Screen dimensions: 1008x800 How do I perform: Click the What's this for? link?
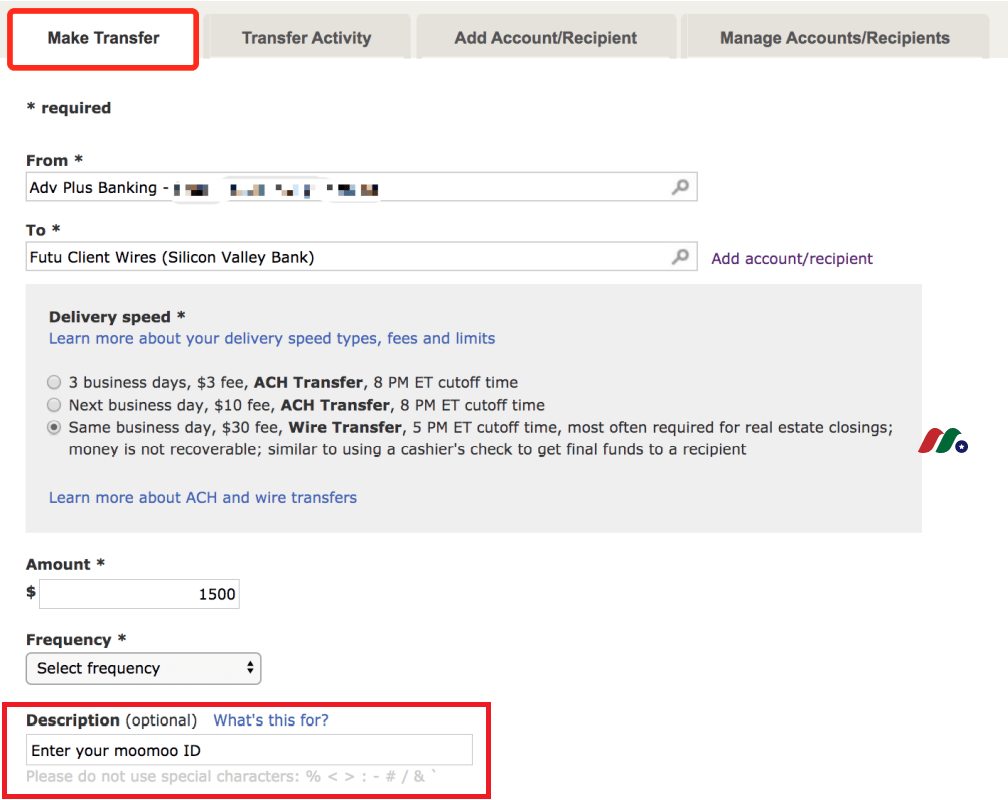coord(271,720)
